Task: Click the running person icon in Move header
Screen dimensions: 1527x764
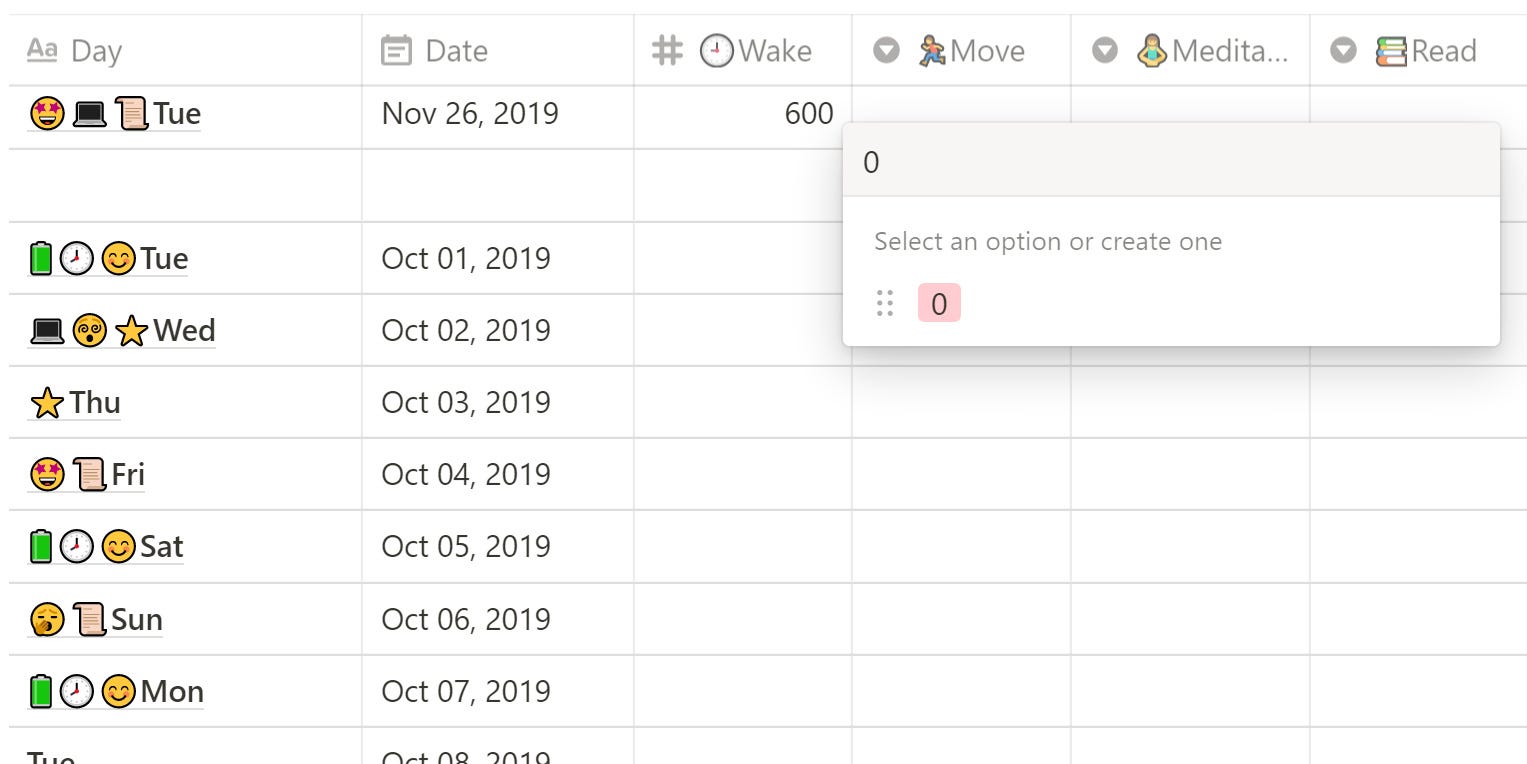Action: (932, 51)
